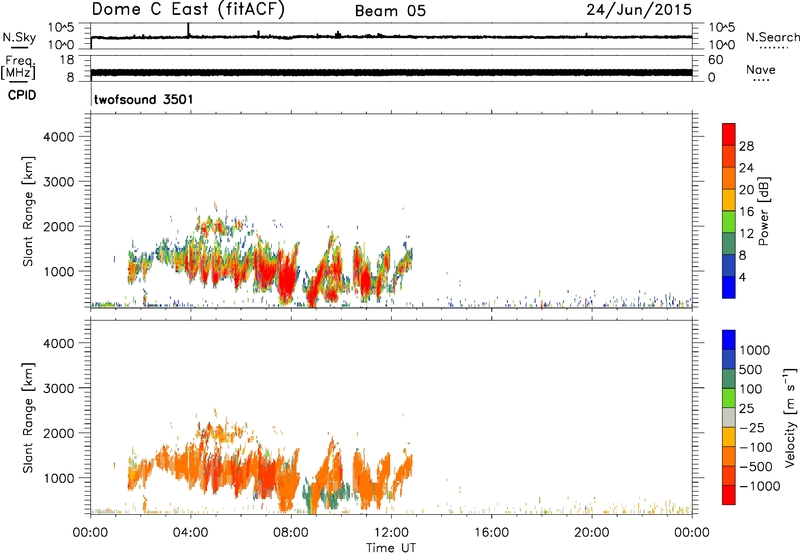Click the '1000' velocity scale value
The image size is (800, 554).
(x=754, y=350)
